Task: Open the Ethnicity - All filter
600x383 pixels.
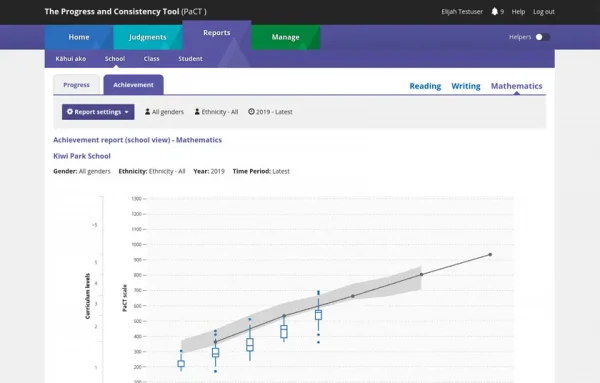Action: click(216, 112)
